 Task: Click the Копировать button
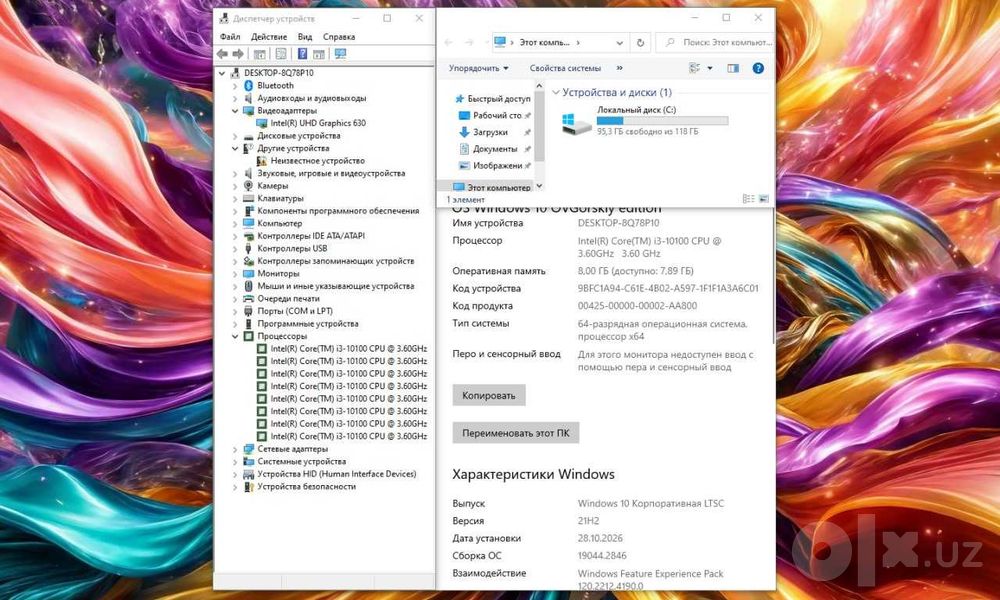coord(489,395)
